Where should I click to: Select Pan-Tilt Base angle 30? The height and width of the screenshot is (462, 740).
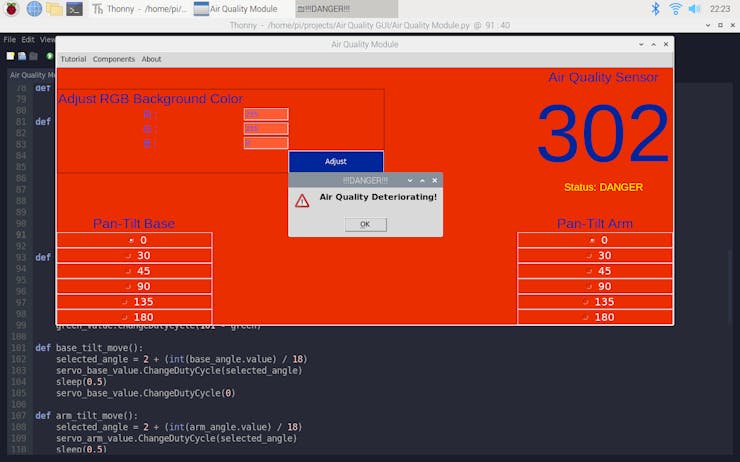pos(135,255)
